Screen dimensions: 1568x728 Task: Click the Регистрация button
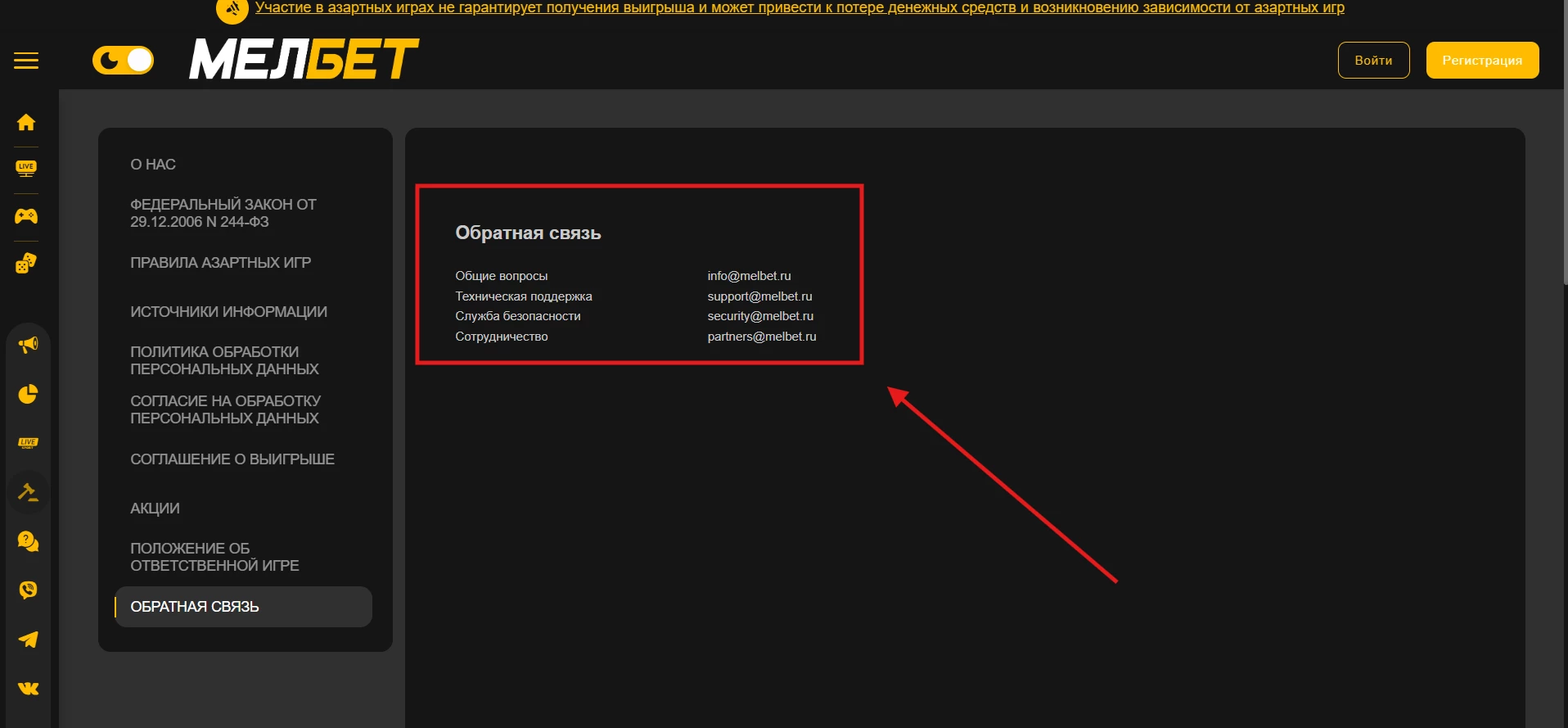(1482, 61)
